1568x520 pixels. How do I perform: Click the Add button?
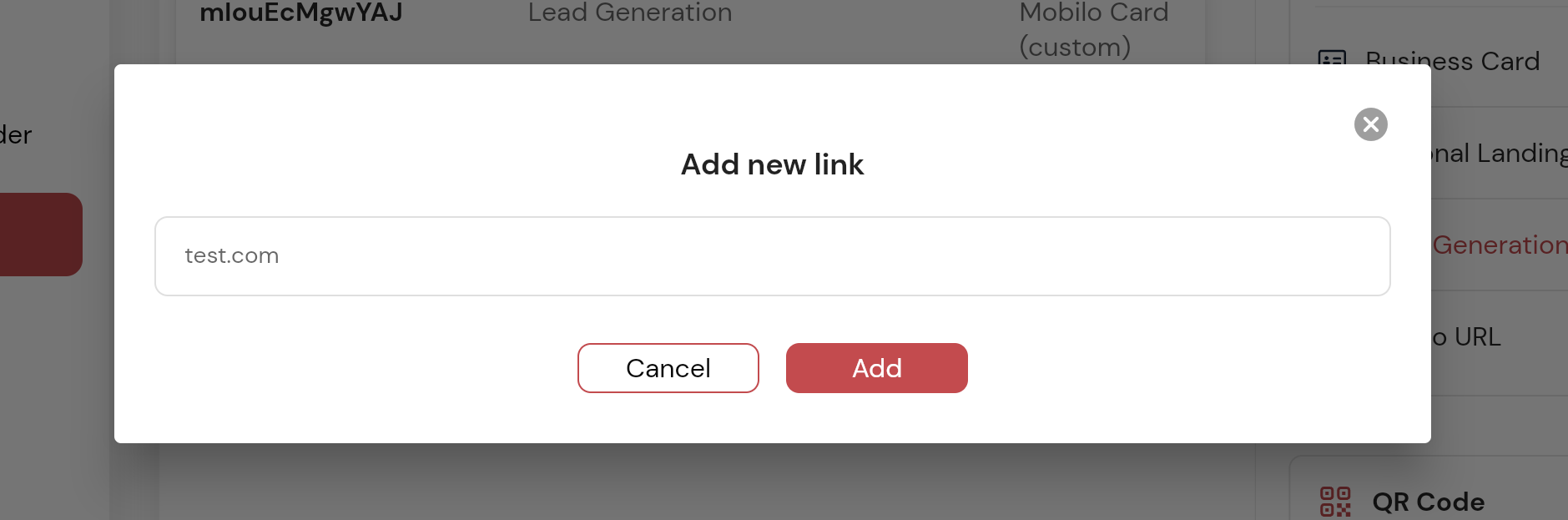point(876,368)
